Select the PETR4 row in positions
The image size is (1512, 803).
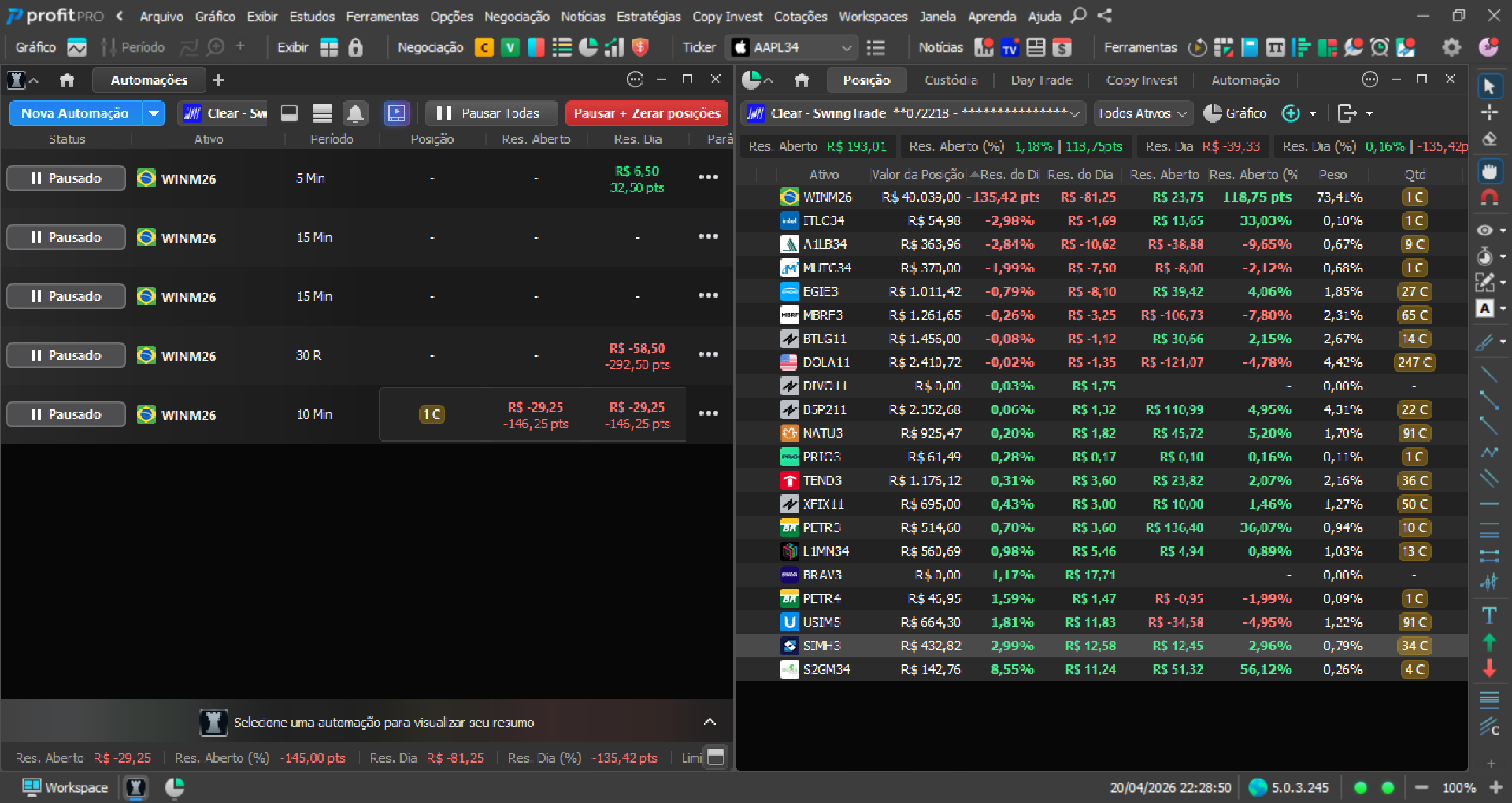pyautogui.click(x=1102, y=598)
